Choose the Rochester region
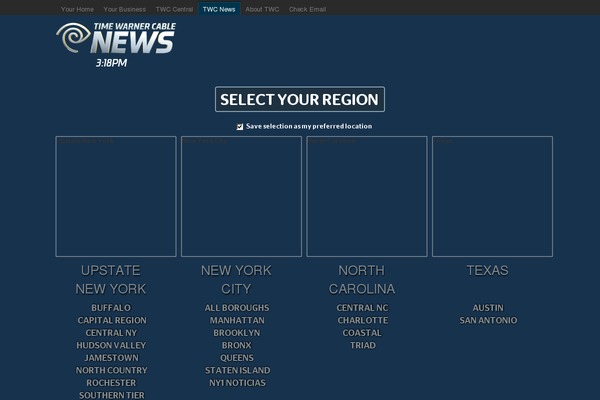The width and height of the screenshot is (600, 400). click(111, 383)
